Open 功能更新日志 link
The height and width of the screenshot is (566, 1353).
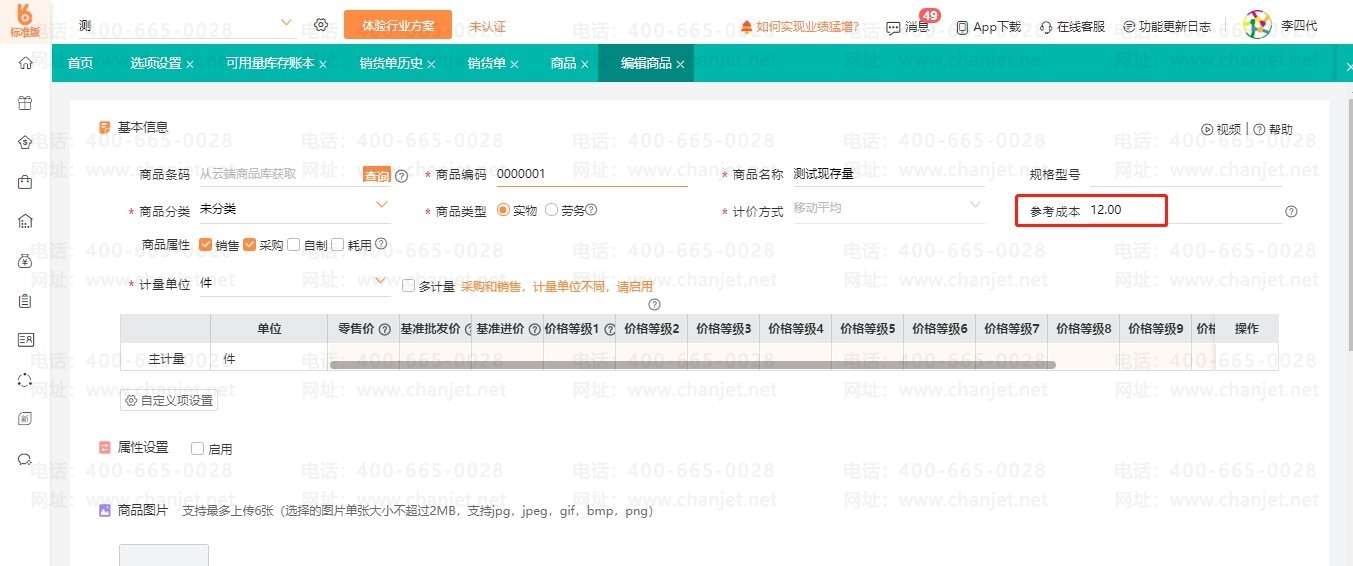[x=1167, y=27]
